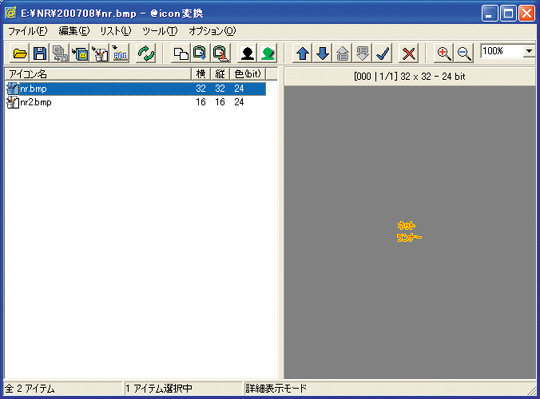Sort by the アイコン名 column header

click(x=98, y=74)
